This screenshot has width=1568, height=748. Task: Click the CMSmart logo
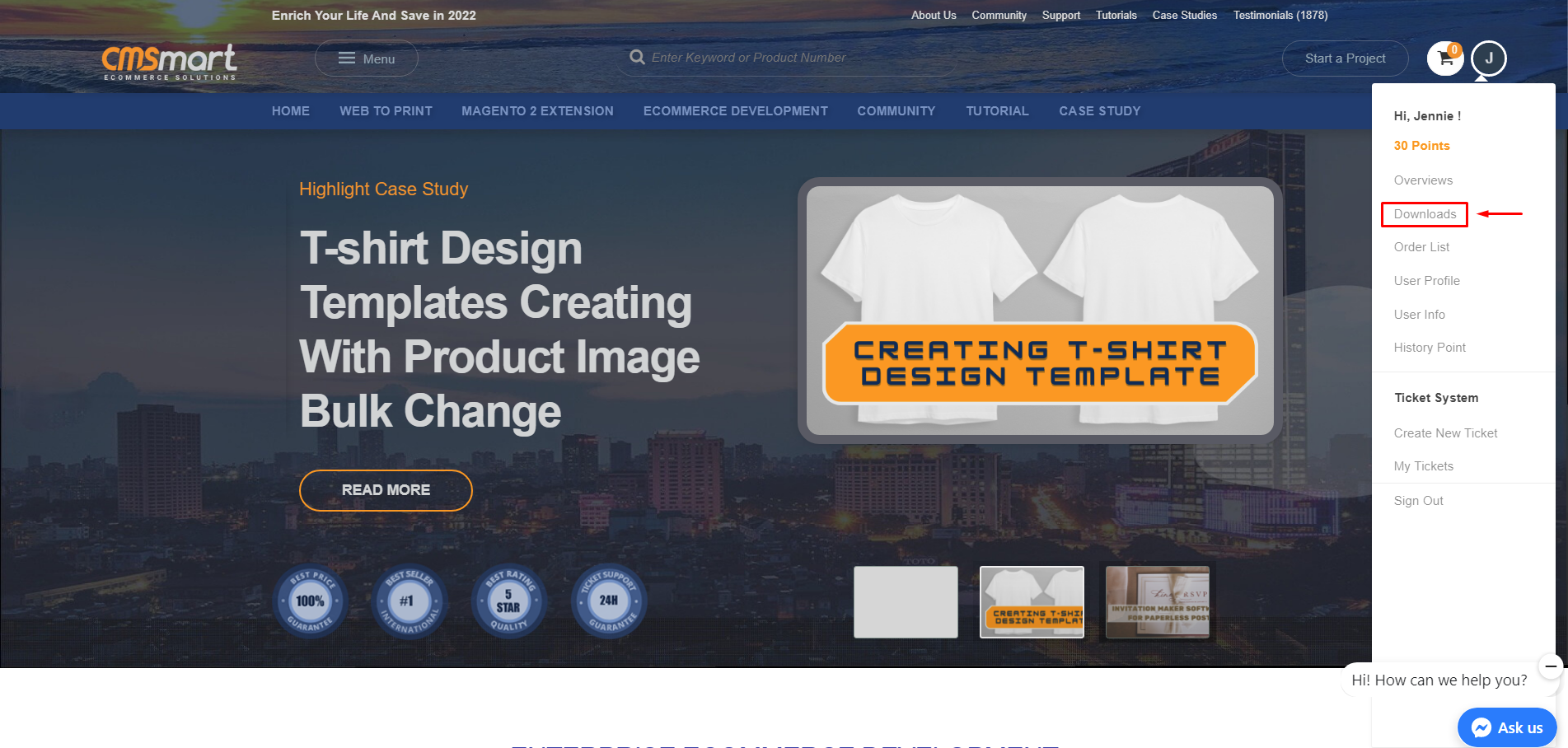coord(169,62)
